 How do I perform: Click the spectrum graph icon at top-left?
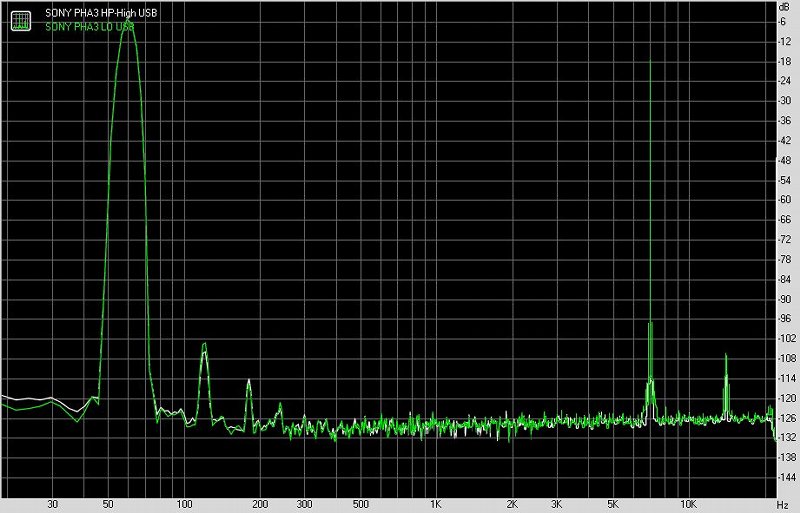21,20
